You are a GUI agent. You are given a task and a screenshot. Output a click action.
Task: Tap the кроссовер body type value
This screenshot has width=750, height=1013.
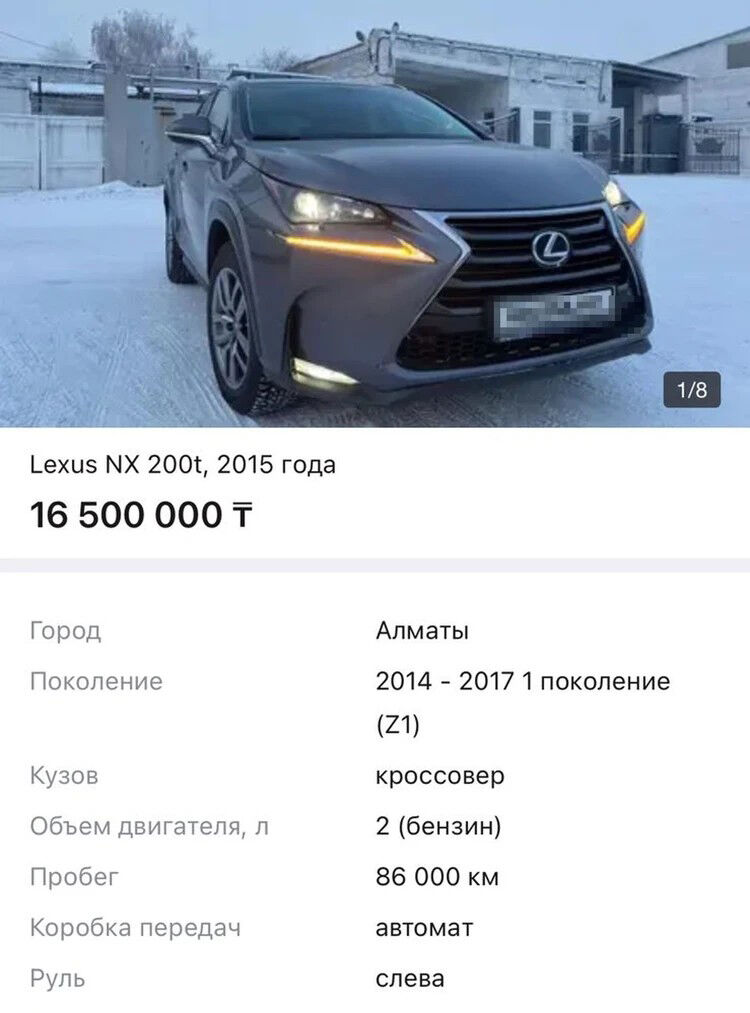(440, 775)
